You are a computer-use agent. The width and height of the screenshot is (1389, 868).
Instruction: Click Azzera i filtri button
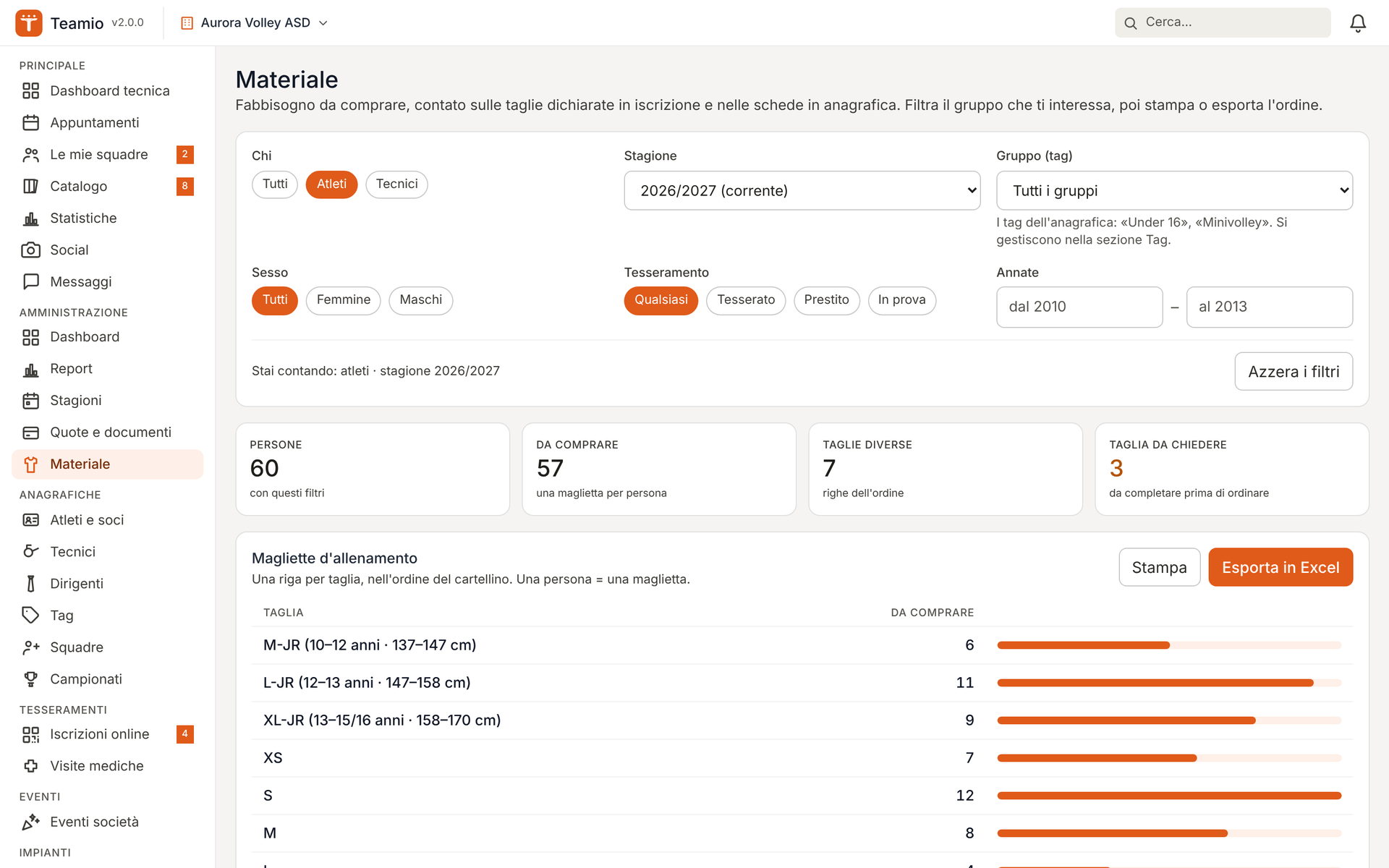click(1294, 371)
